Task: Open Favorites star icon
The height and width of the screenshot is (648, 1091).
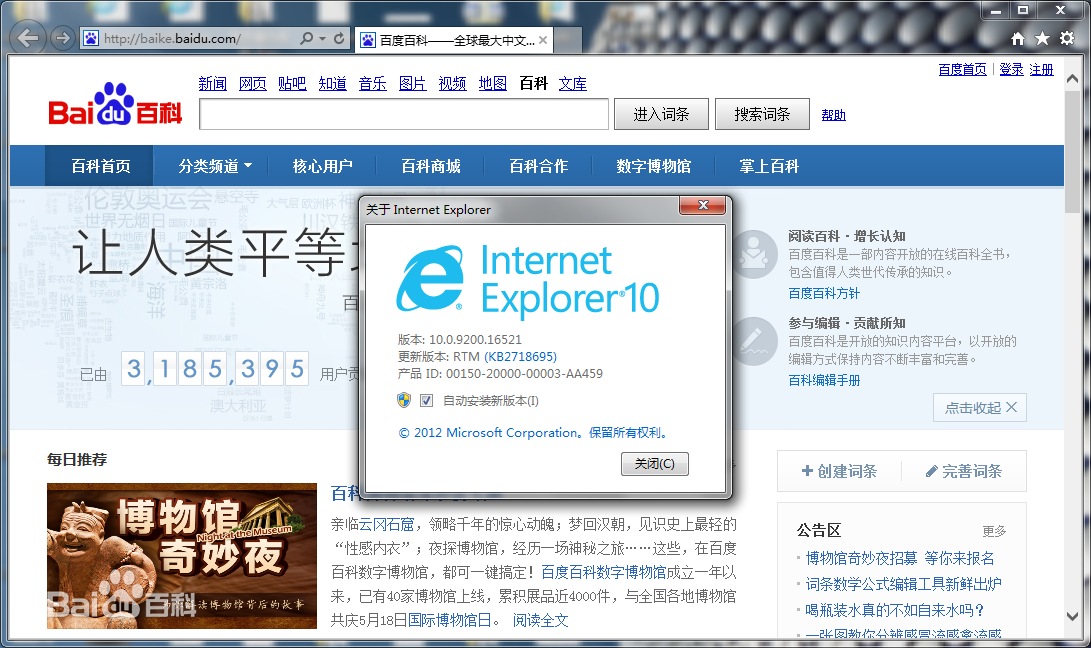Action: point(1042,38)
